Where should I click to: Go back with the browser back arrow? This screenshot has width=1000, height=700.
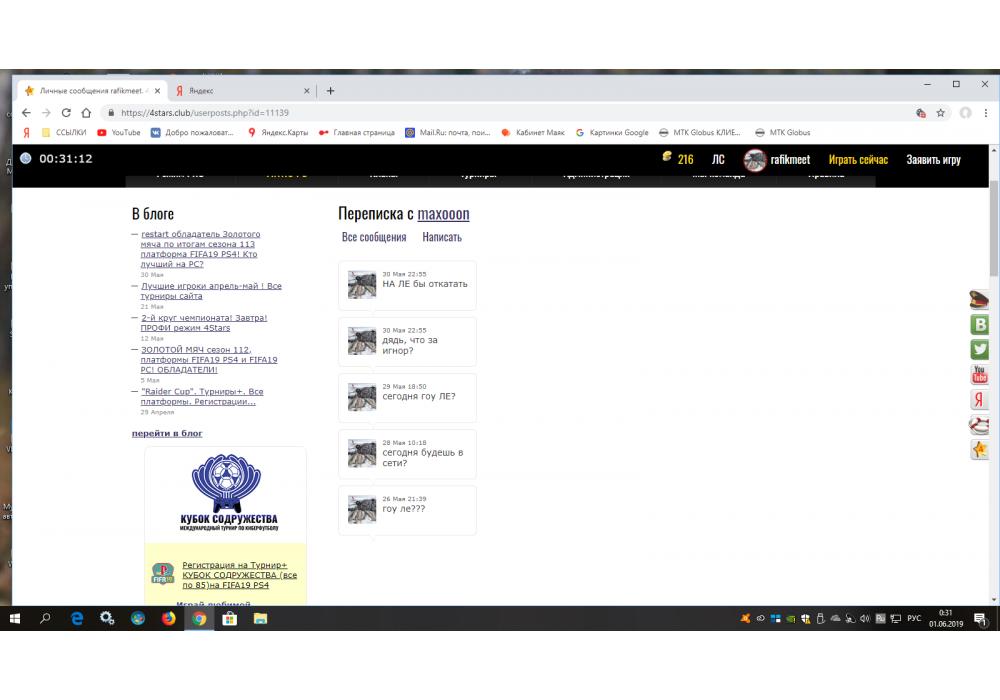pyautogui.click(x=26, y=113)
